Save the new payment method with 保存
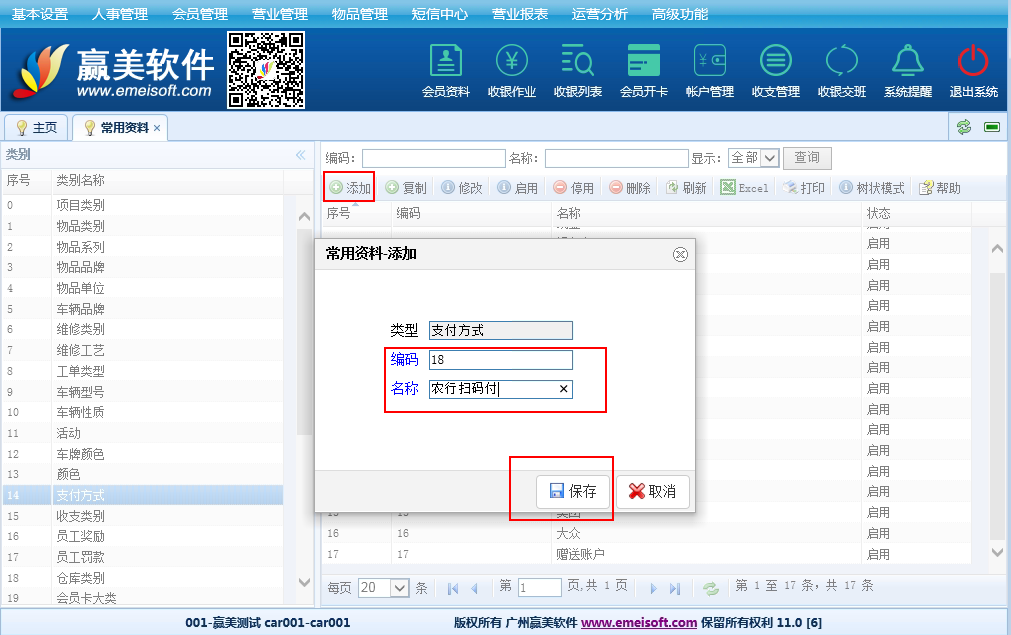This screenshot has height=635, width=1011. (x=573, y=491)
